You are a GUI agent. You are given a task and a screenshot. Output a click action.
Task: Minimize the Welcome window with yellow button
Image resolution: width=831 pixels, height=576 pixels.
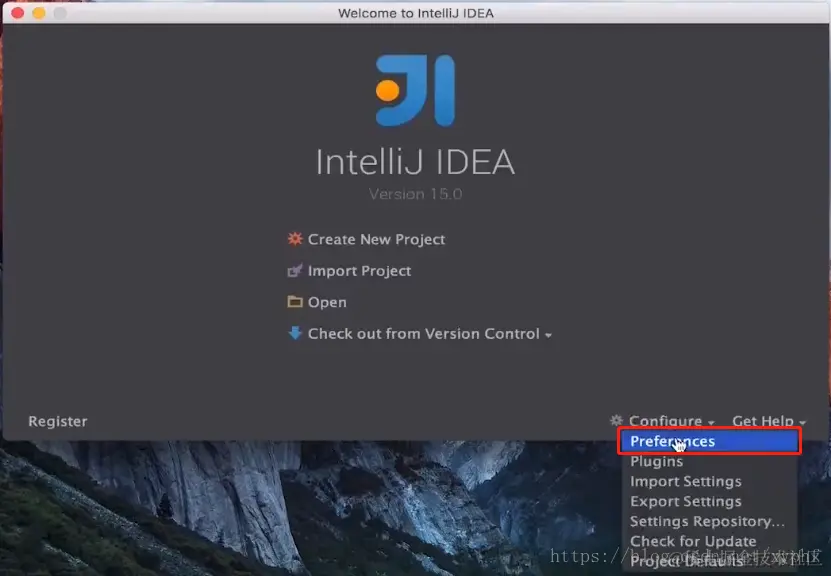39,13
